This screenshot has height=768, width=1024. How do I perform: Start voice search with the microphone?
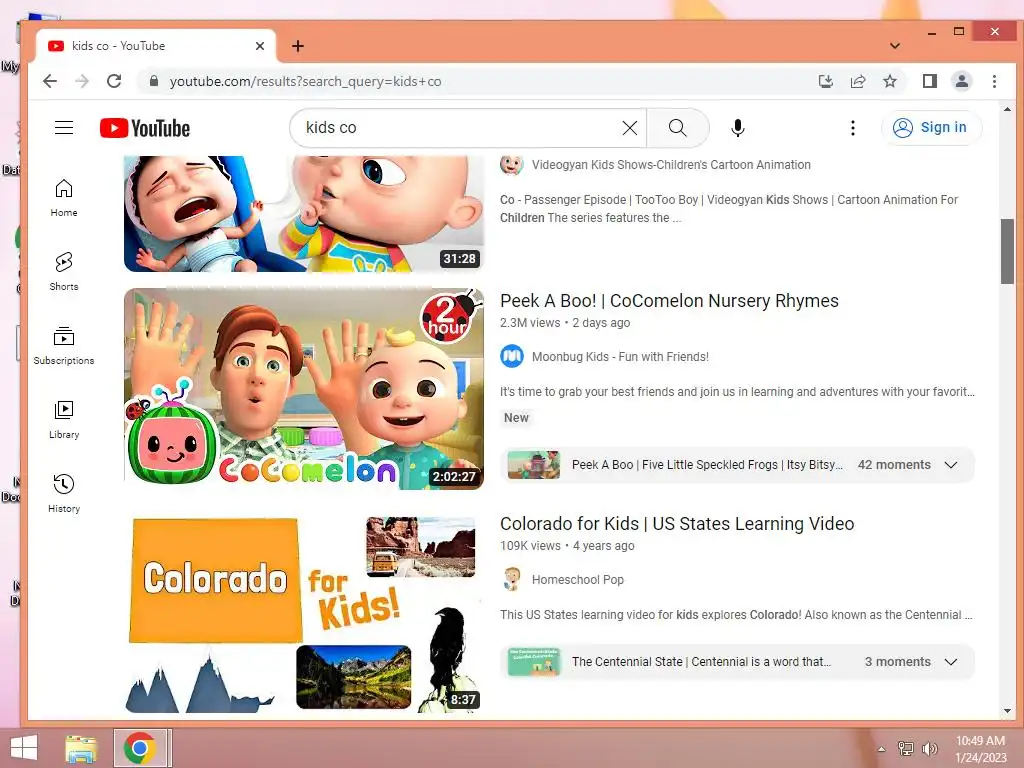(x=737, y=128)
